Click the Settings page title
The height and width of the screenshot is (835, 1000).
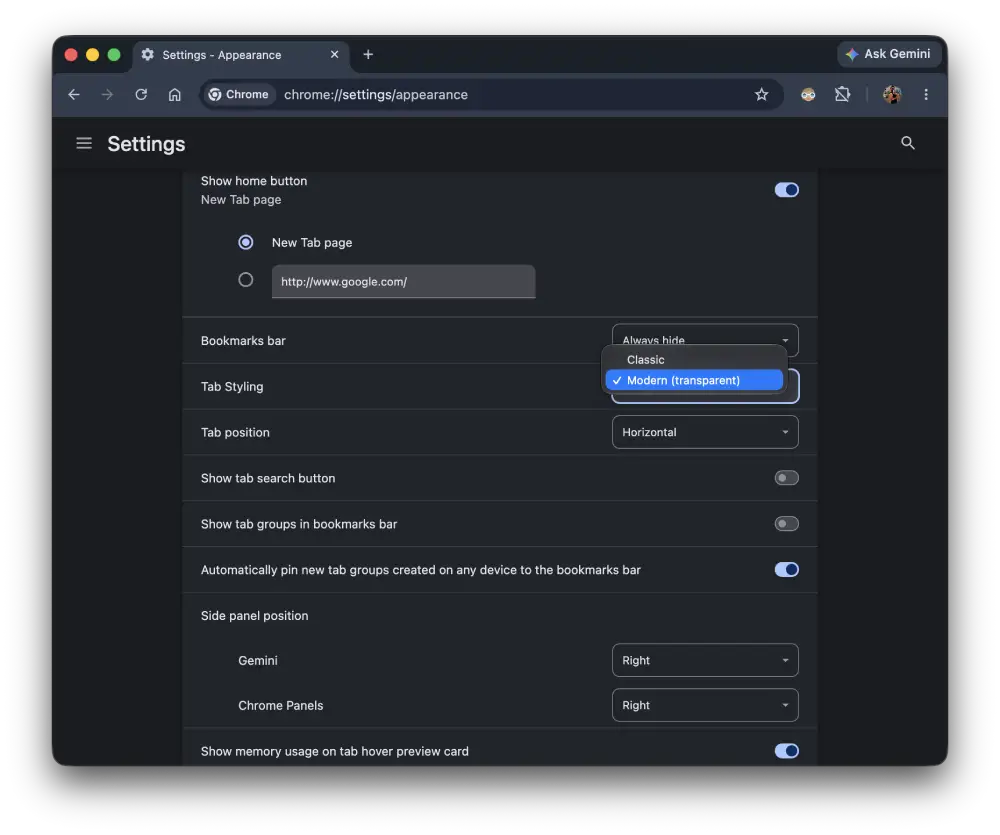[x=146, y=144]
